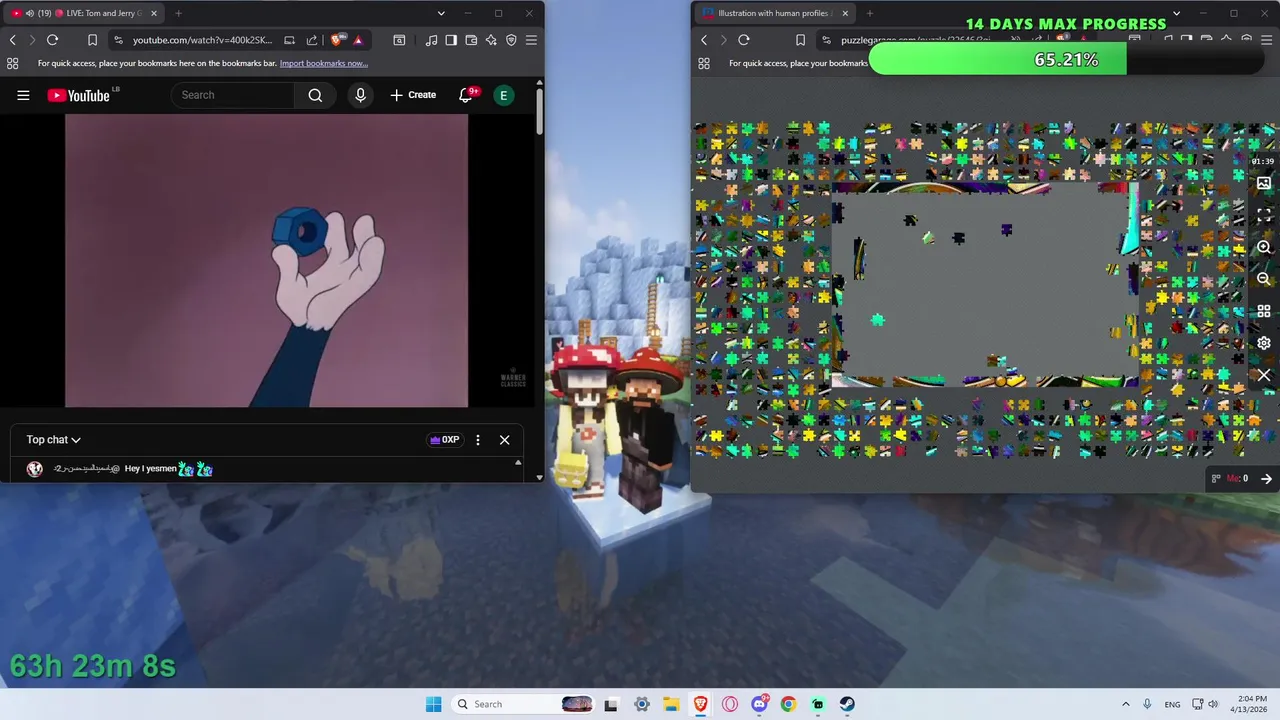Viewport: 1280px width, 720px height.
Task: Reload the YouTube page
Action: (52, 40)
